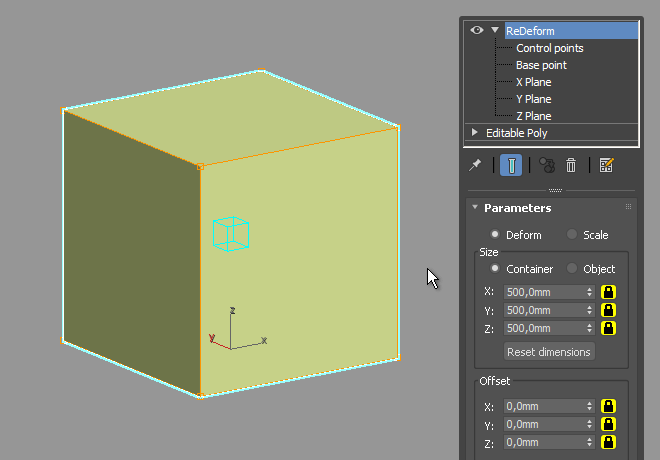
Task: Select Control points sub-object level
Action: click(550, 48)
